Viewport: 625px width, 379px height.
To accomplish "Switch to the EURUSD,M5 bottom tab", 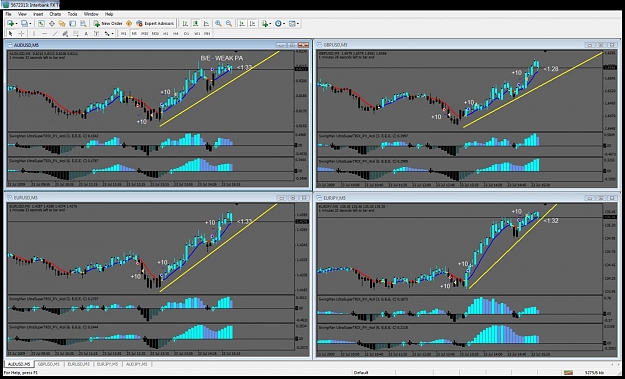I will [79, 364].
